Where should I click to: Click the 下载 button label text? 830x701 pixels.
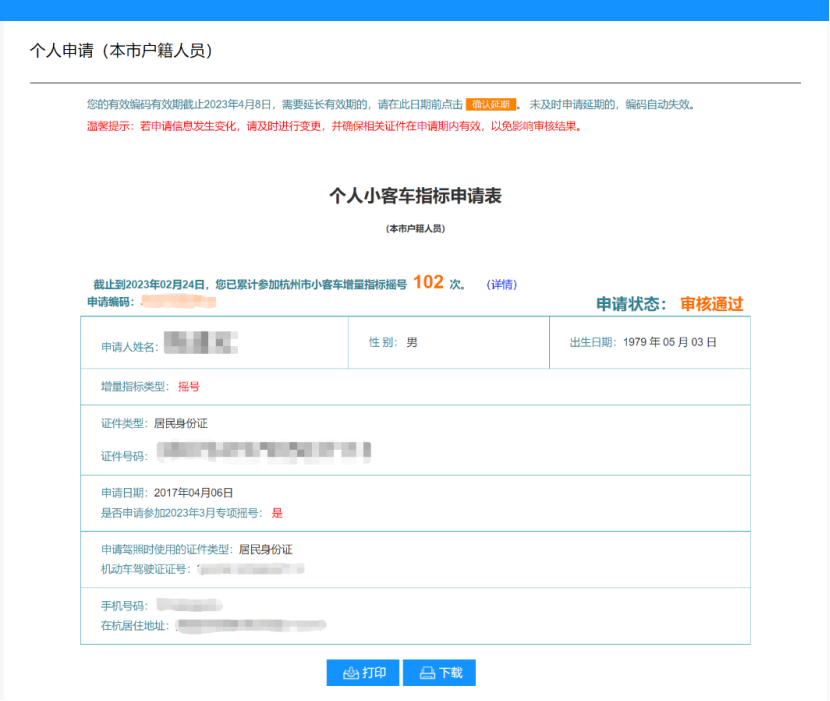(450, 673)
